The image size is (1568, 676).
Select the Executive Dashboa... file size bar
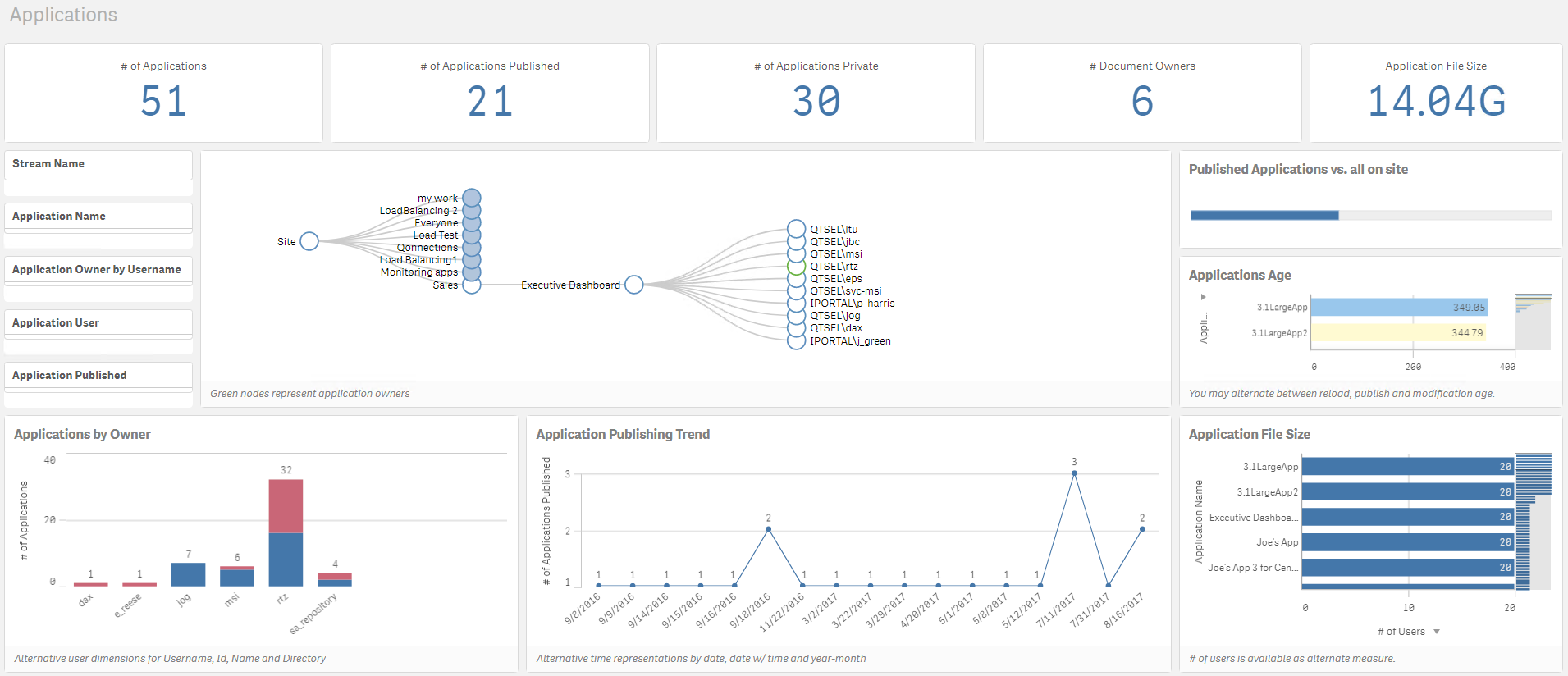click(1407, 517)
